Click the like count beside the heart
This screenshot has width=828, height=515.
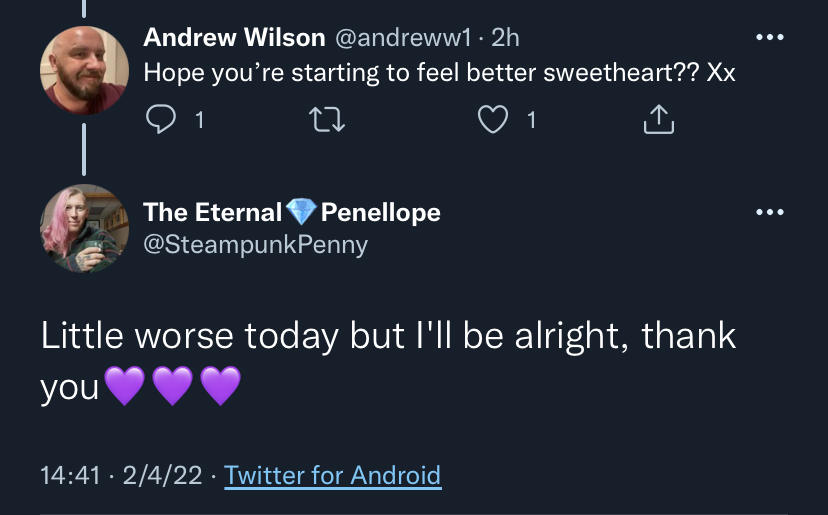(x=532, y=120)
